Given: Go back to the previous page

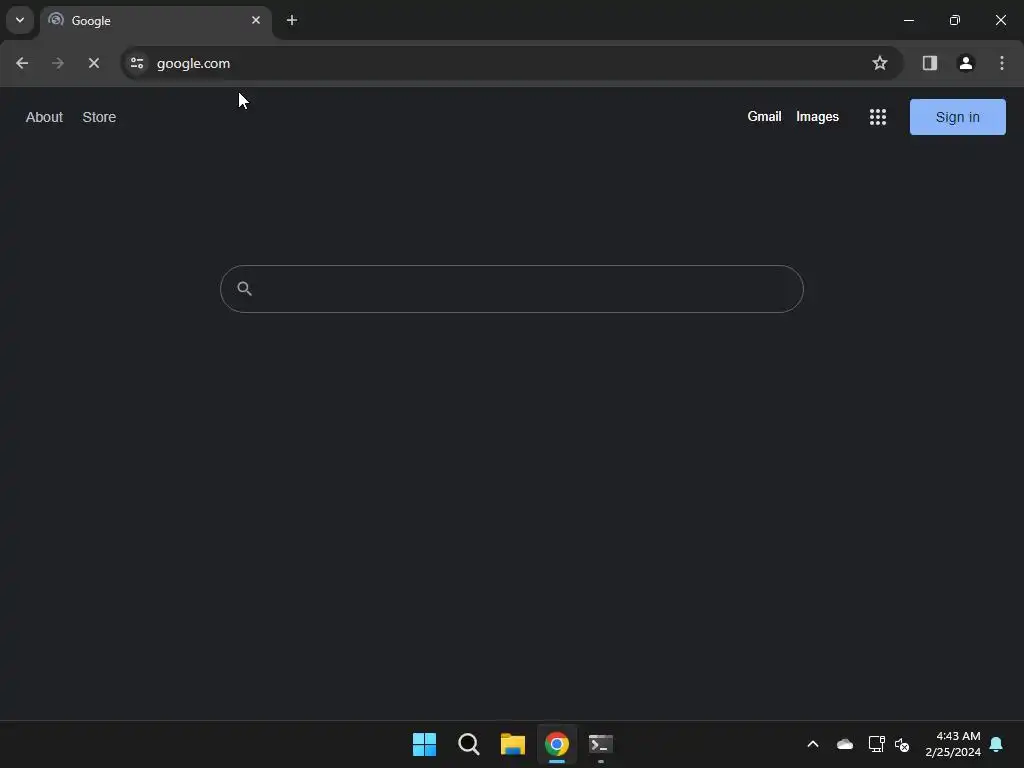Looking at the screenshot, I should tap(22, 63).
